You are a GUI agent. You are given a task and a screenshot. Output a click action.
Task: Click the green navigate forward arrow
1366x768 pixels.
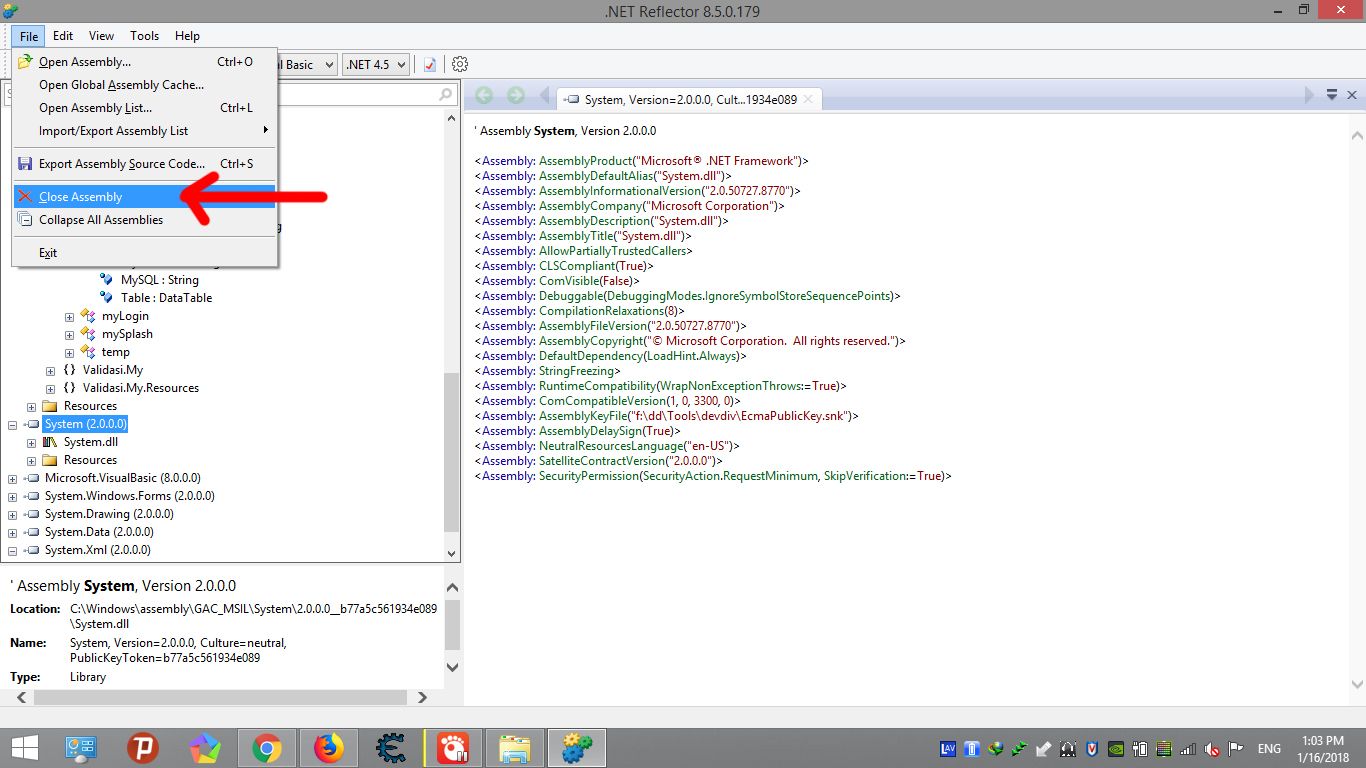click(516, 95)
